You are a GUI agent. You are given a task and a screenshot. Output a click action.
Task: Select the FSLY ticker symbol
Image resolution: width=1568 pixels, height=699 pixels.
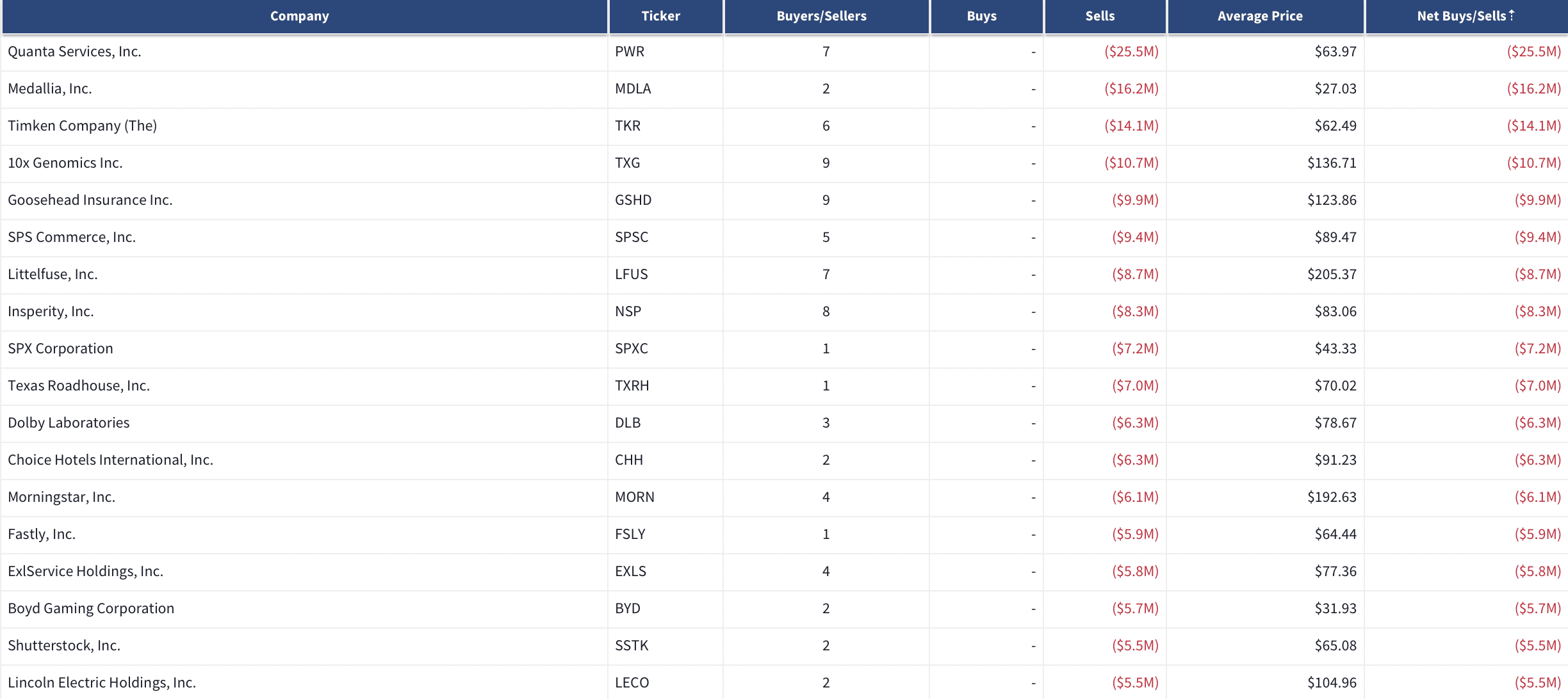[x=630, y=534]
